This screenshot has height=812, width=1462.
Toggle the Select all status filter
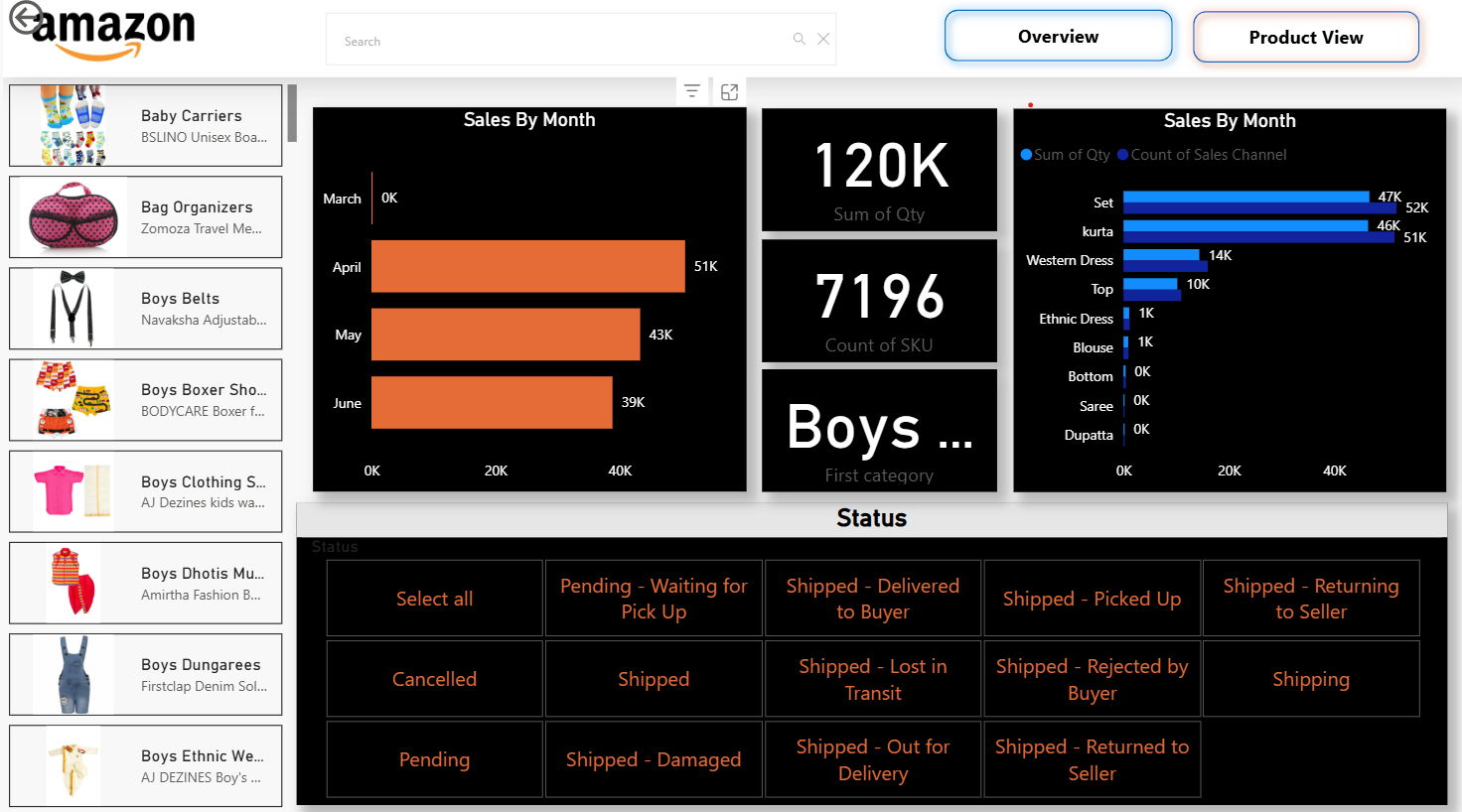coord(434,599)
